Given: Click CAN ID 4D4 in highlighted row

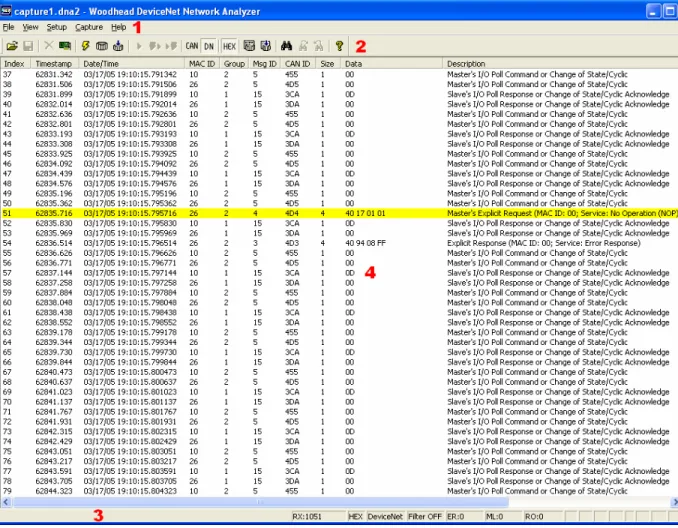Looking at the screenshot, I should click(292, 213).
